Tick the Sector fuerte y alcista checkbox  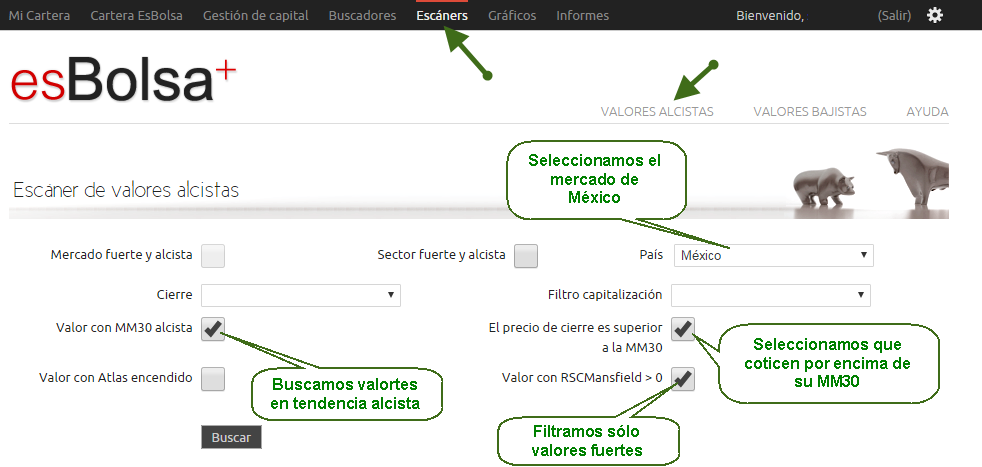click(526, 255)
